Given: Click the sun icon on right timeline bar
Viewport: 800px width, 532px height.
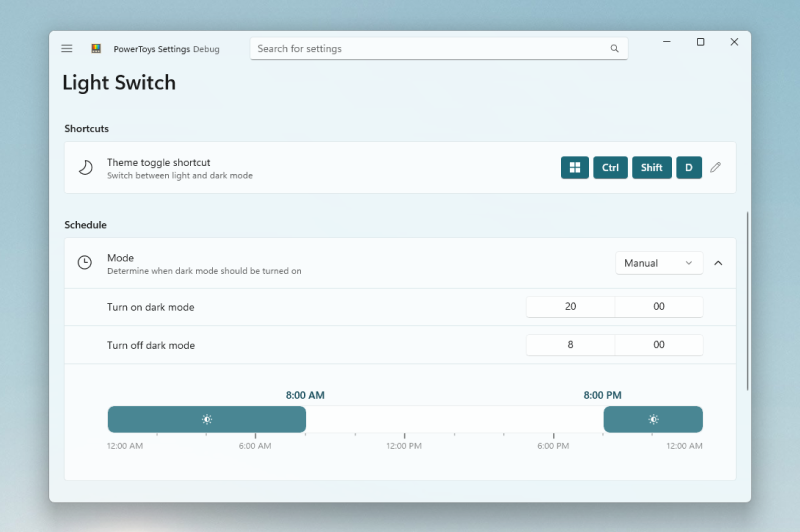Looking at the screenshot, I should pyautogui.click(x=653, y=419).
